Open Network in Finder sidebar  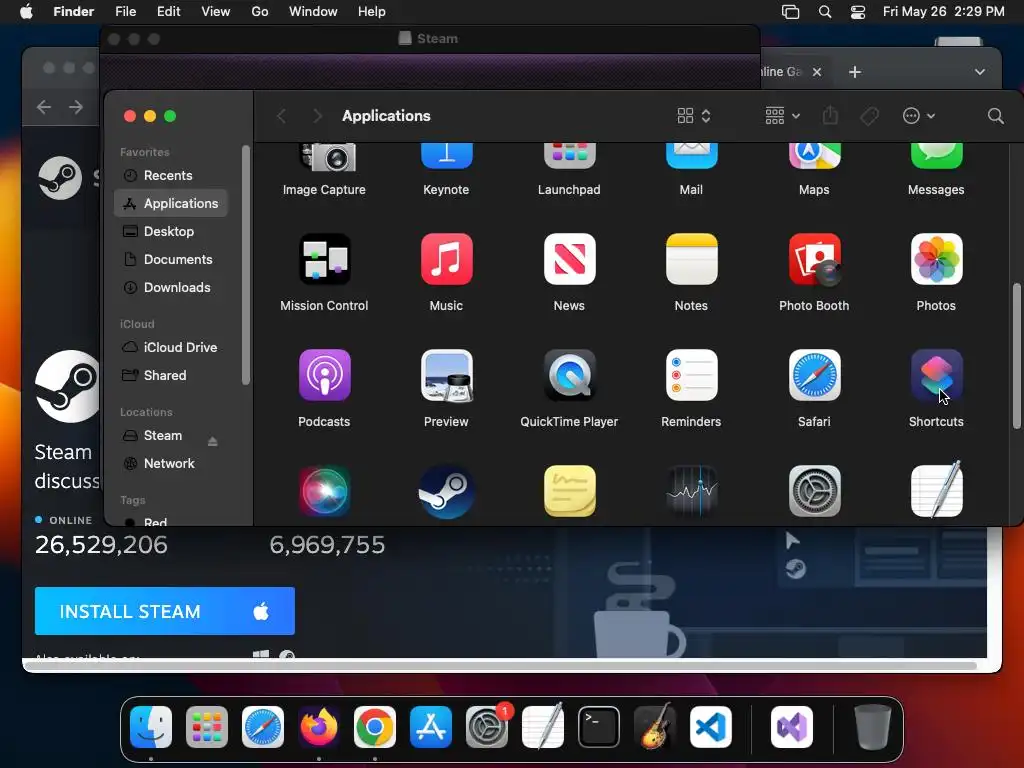coord(170,464)
